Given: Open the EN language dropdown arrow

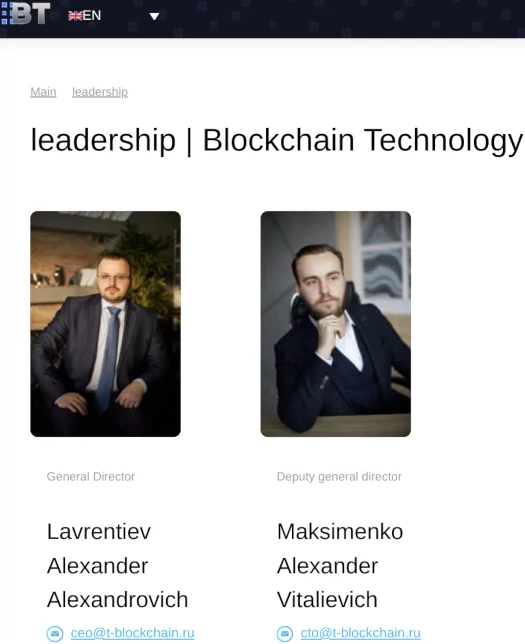Looking at the screenshot, I should (154, 16).
